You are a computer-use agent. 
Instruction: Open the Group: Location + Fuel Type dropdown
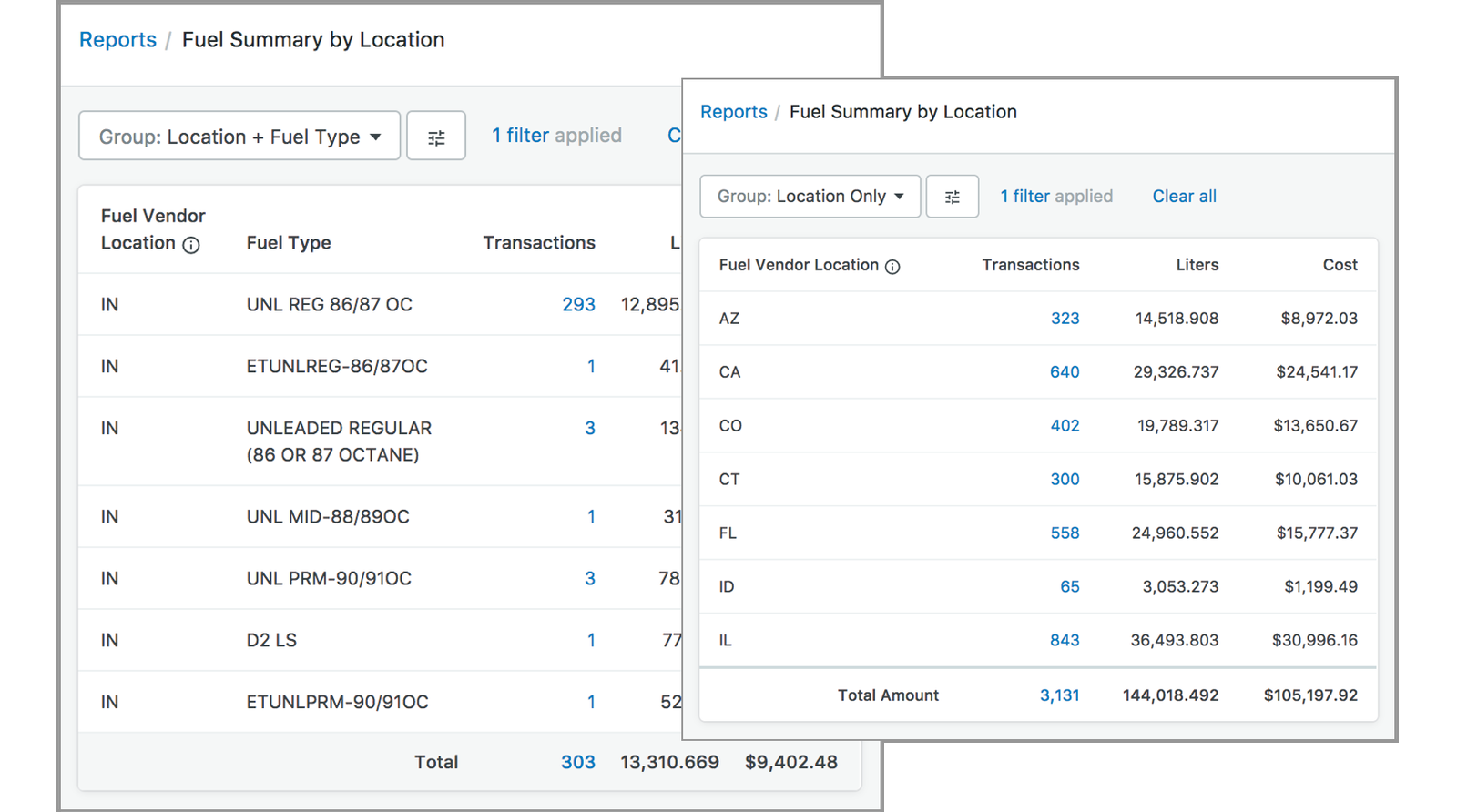tap(239, 137)
